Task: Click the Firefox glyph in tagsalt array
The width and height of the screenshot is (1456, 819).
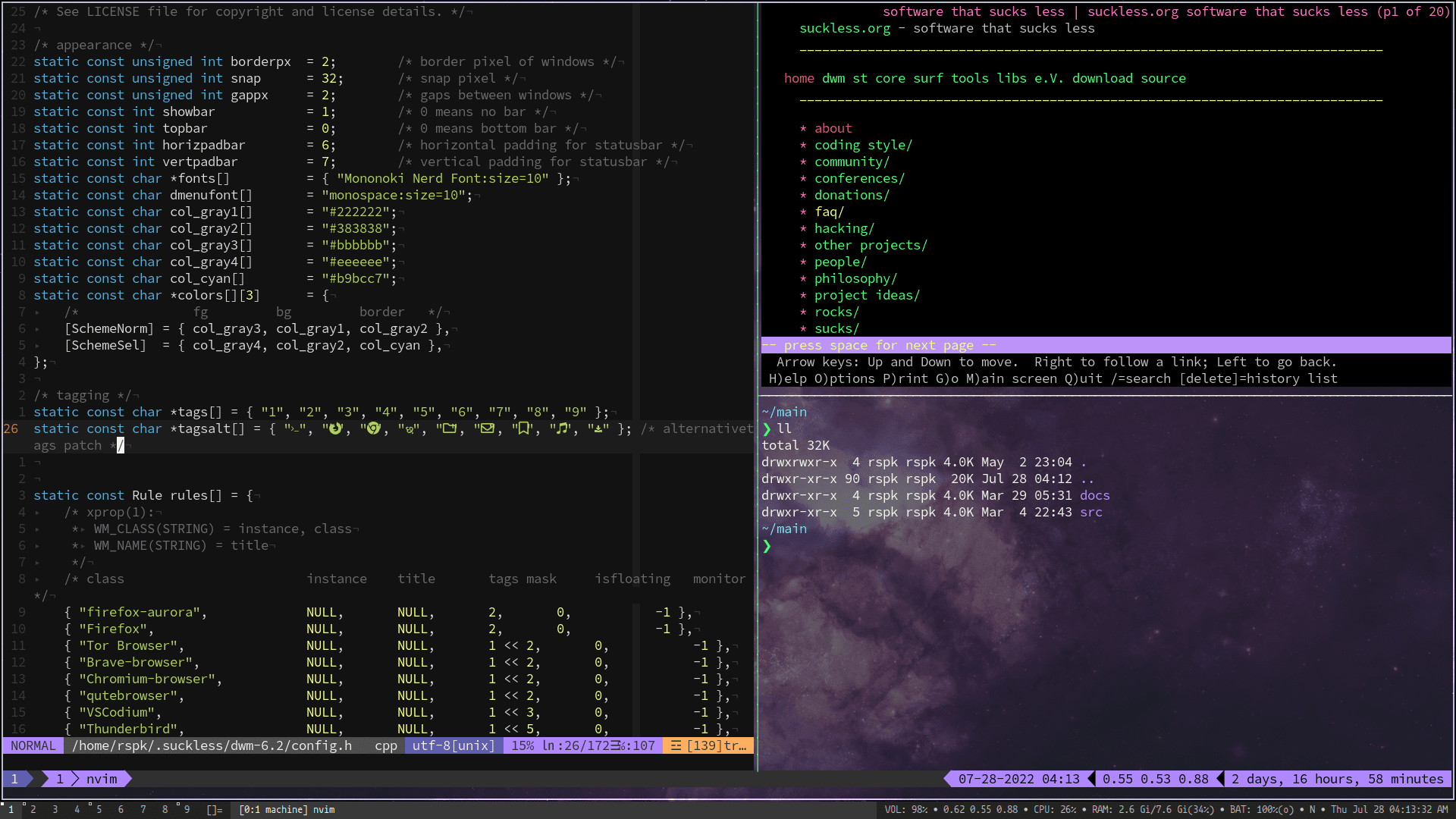Action: (x=335, y=429)
